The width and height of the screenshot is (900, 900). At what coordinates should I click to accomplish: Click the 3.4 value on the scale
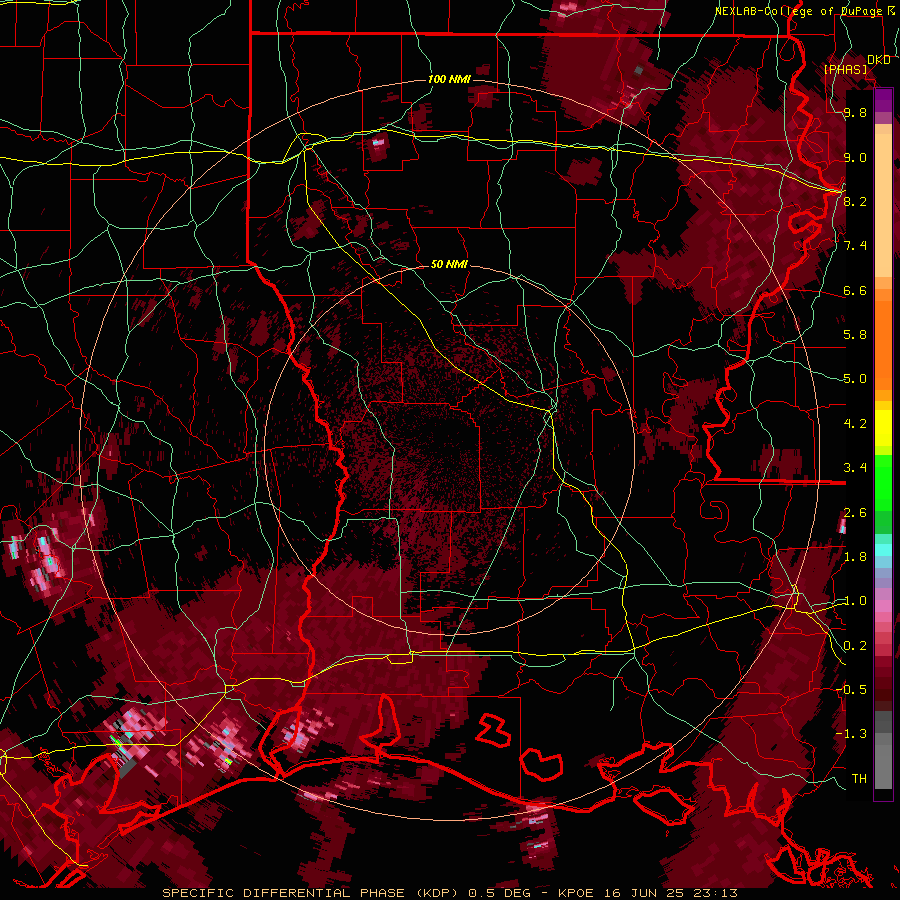click(x=855, y=468)
